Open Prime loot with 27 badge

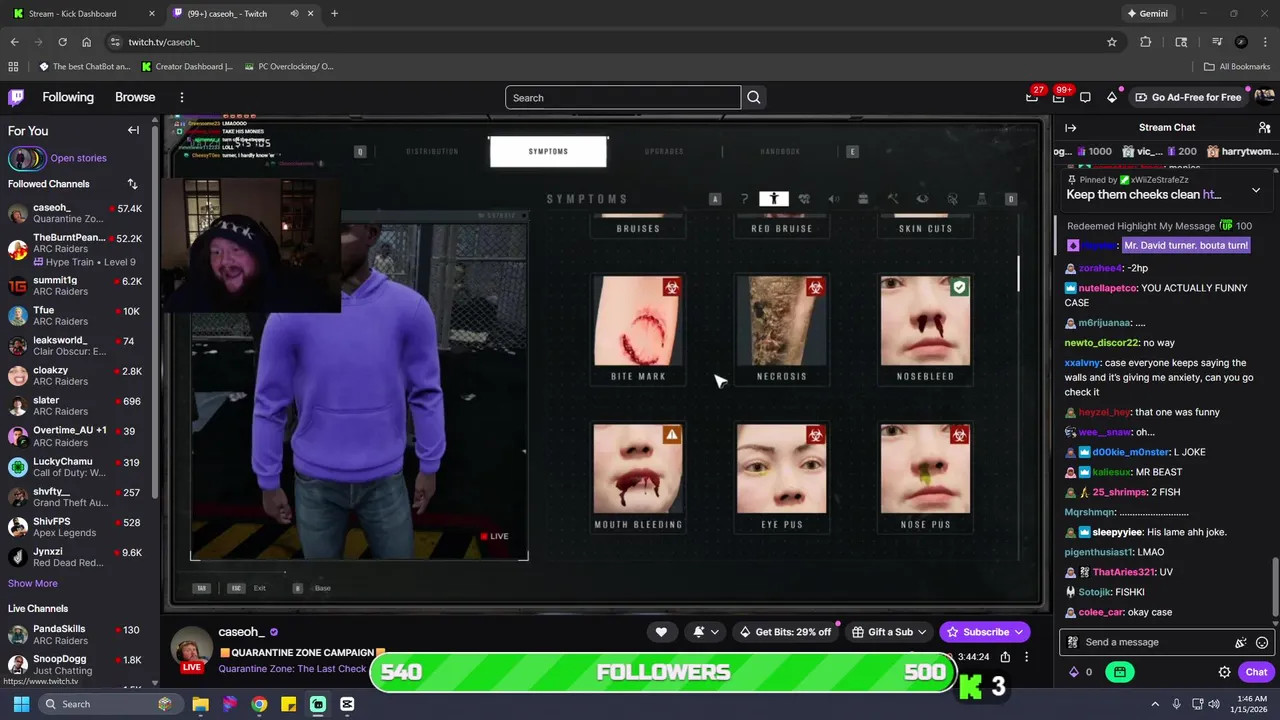[1033, 97]
